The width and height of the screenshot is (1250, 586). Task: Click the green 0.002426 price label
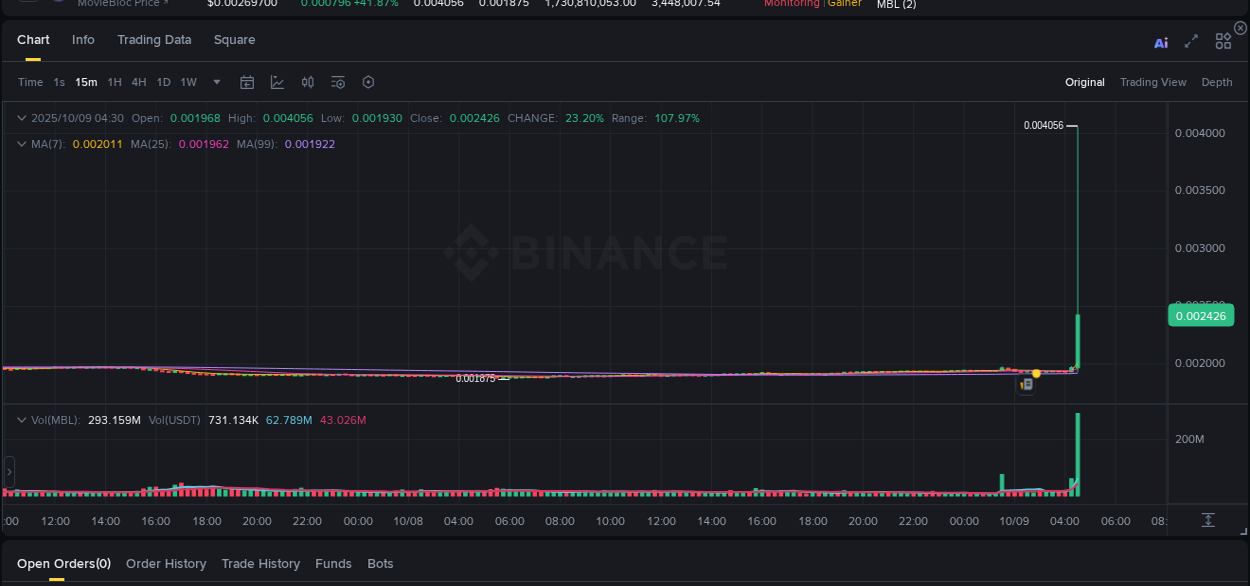click(1201, 315)
